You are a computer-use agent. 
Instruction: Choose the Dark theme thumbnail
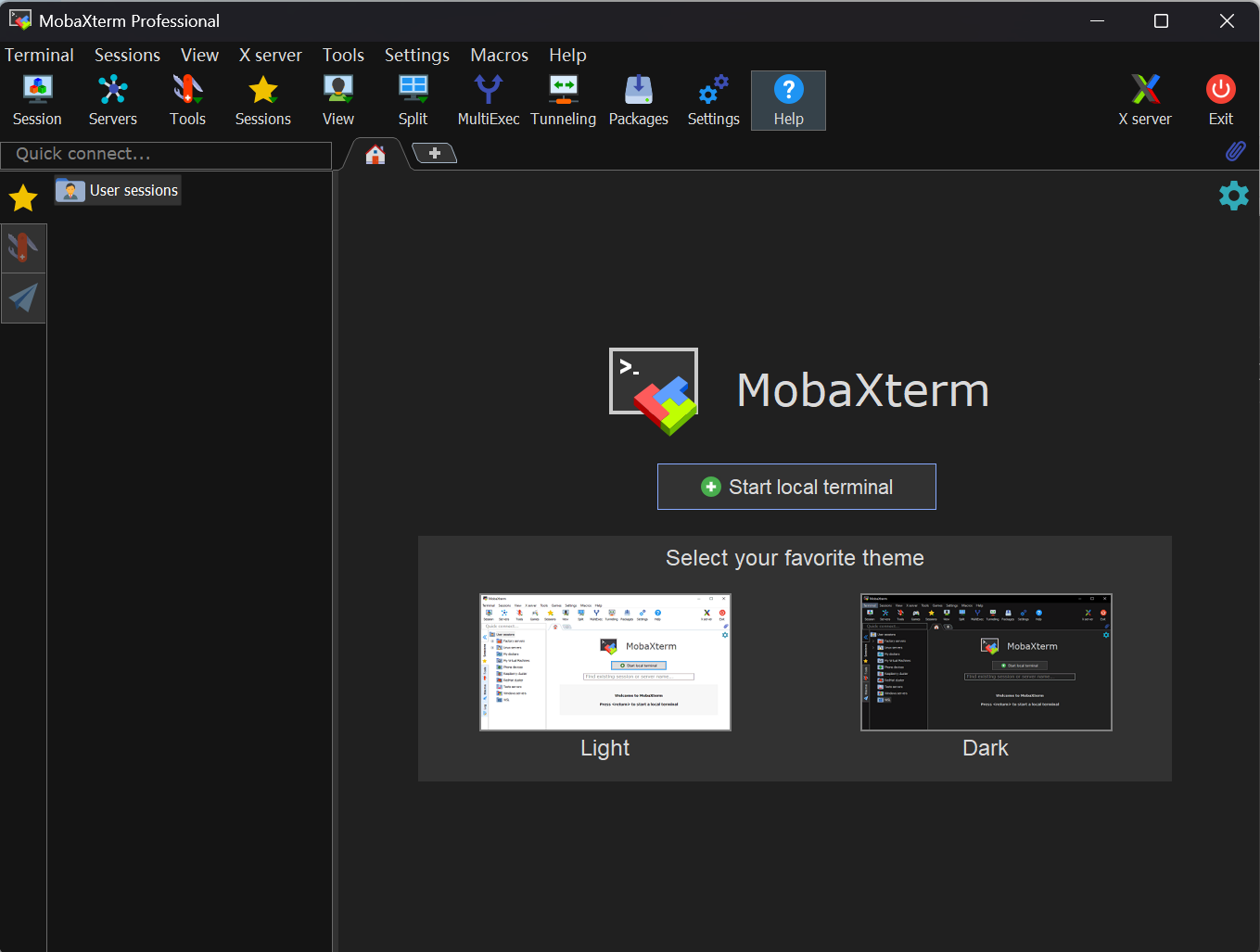tap(986, 662)
